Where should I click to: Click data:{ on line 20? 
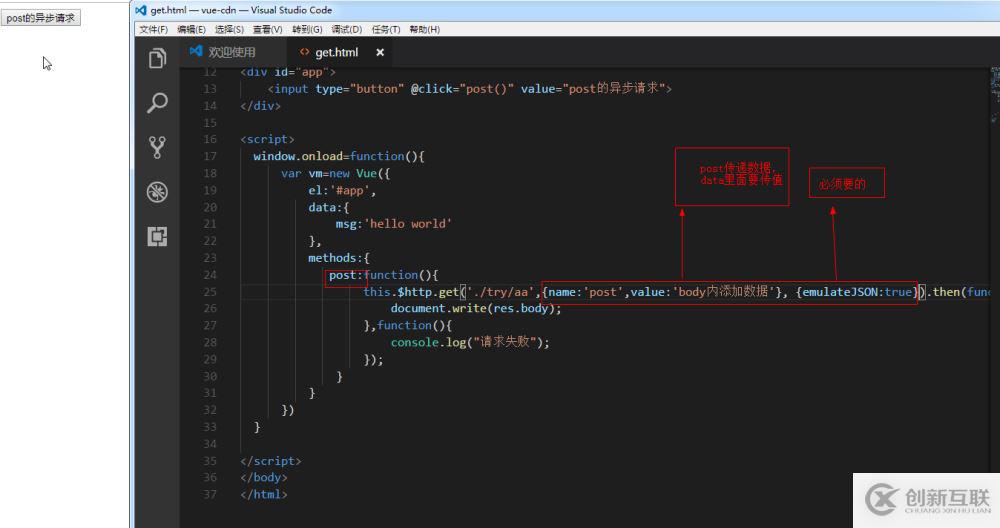(x=328, y=207)
